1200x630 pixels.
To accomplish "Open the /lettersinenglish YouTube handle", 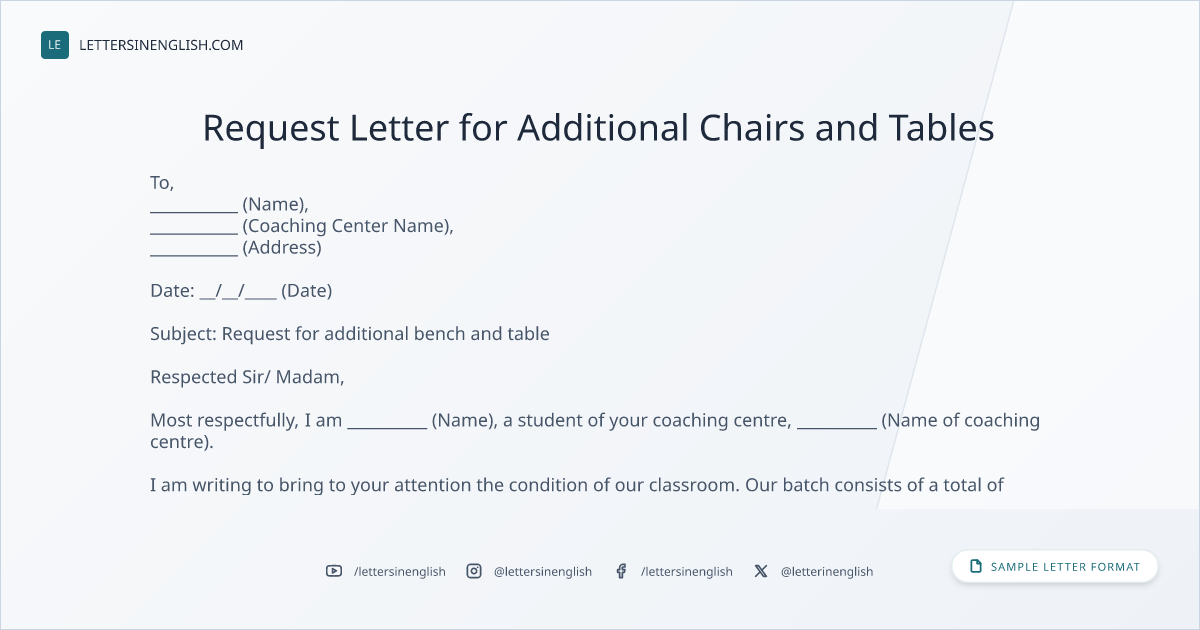I will [400, 571].
